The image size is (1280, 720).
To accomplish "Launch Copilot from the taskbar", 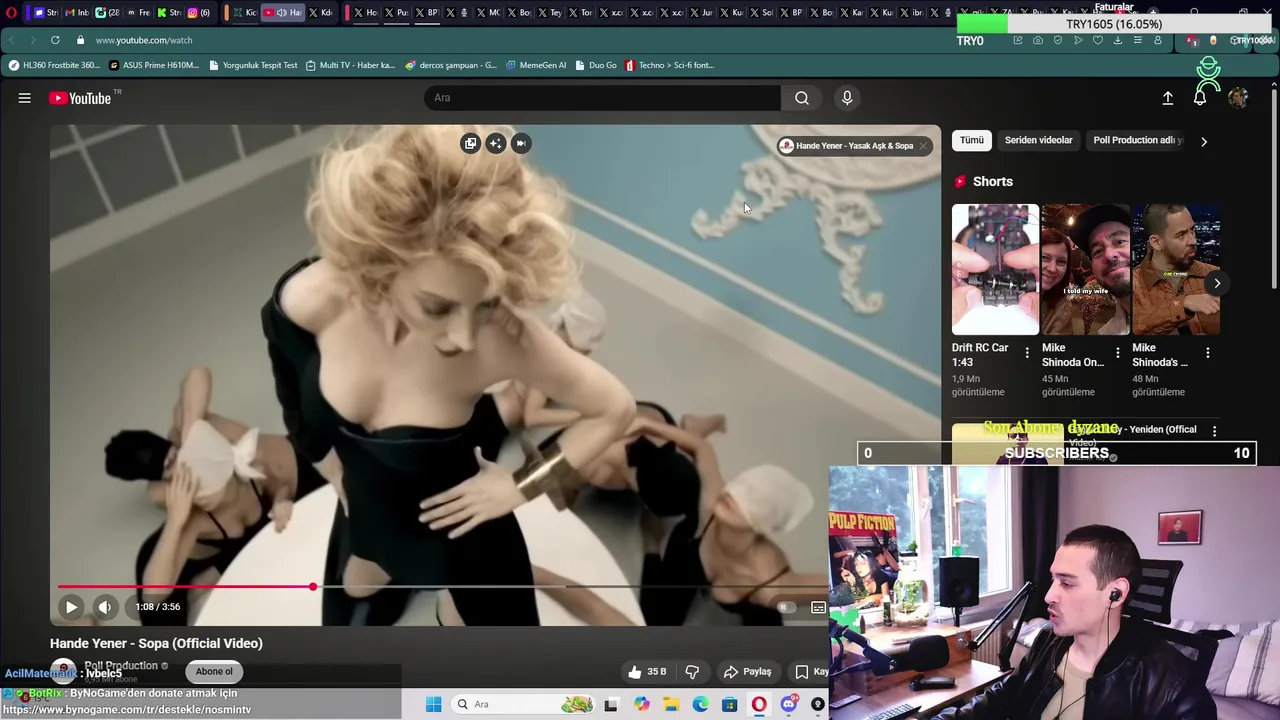I will [x=642, y=704].
